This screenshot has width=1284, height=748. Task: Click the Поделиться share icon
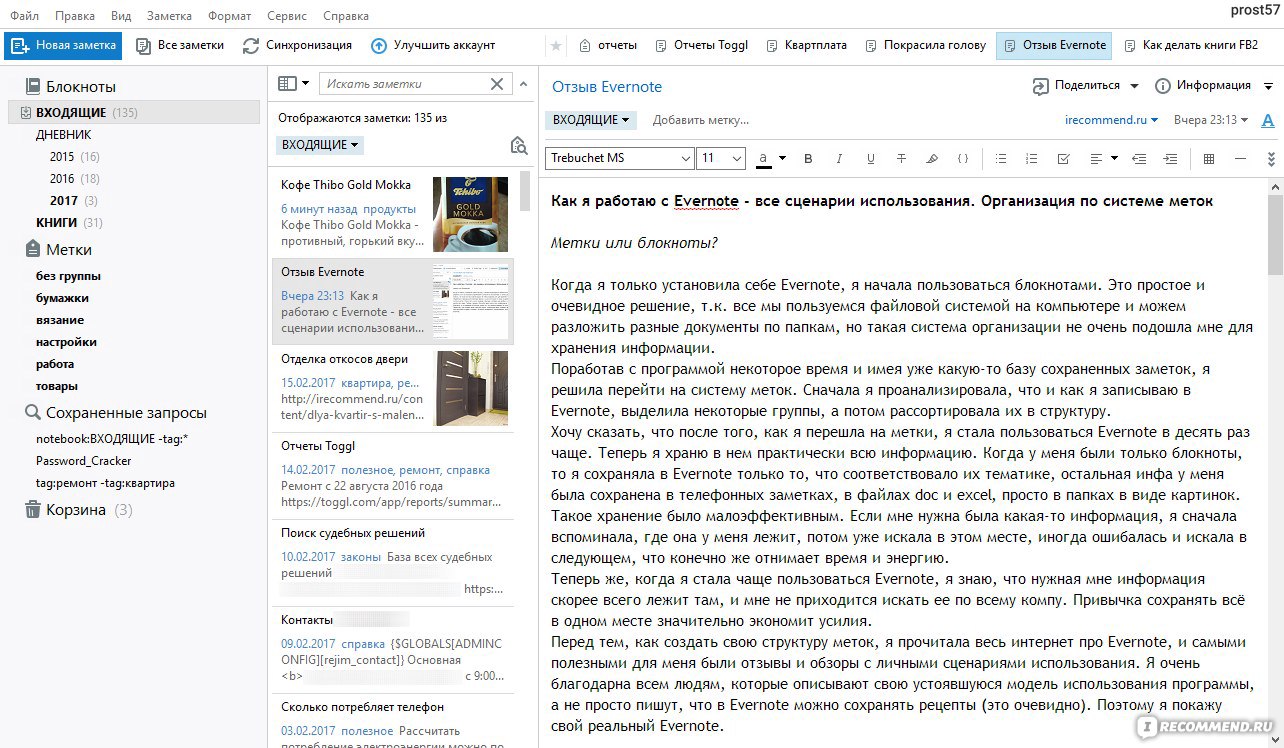click(x=1041, y=86)
